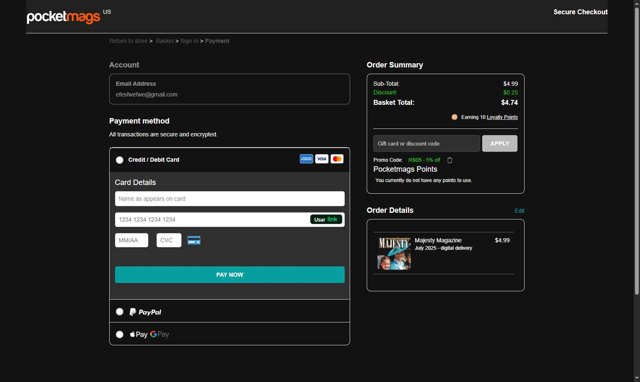The image size is (640, 382).
Task: Click the Google Pay logo
Action: point(160,334)
